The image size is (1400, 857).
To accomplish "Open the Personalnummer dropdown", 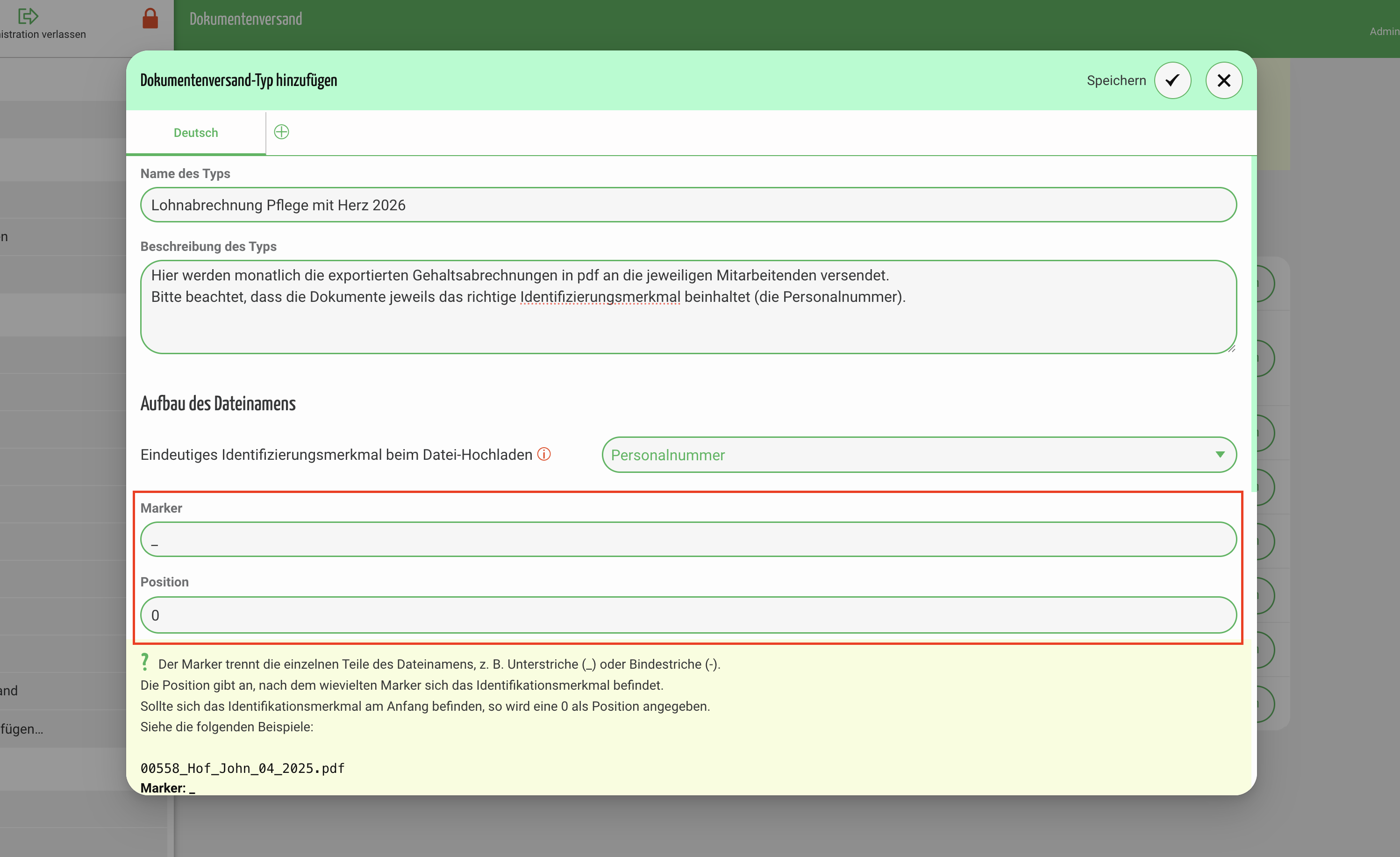I will (x=919, y=455).
